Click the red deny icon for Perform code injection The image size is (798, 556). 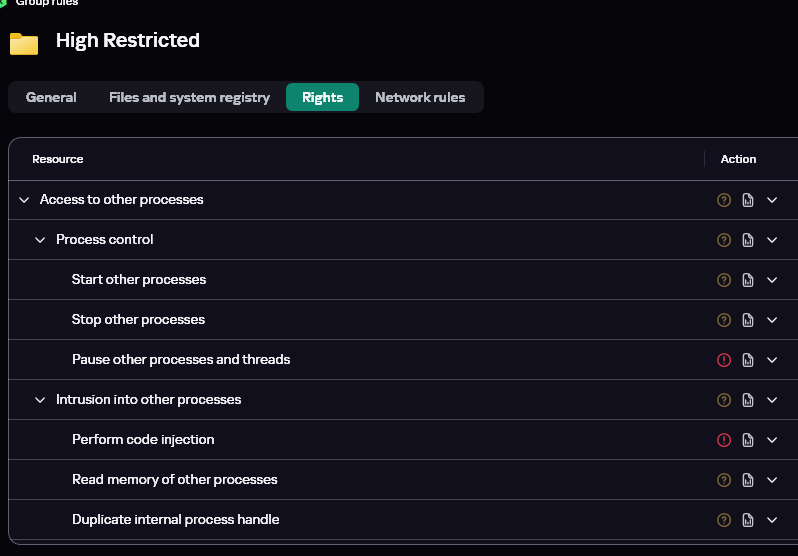click(x=724, y=440)
